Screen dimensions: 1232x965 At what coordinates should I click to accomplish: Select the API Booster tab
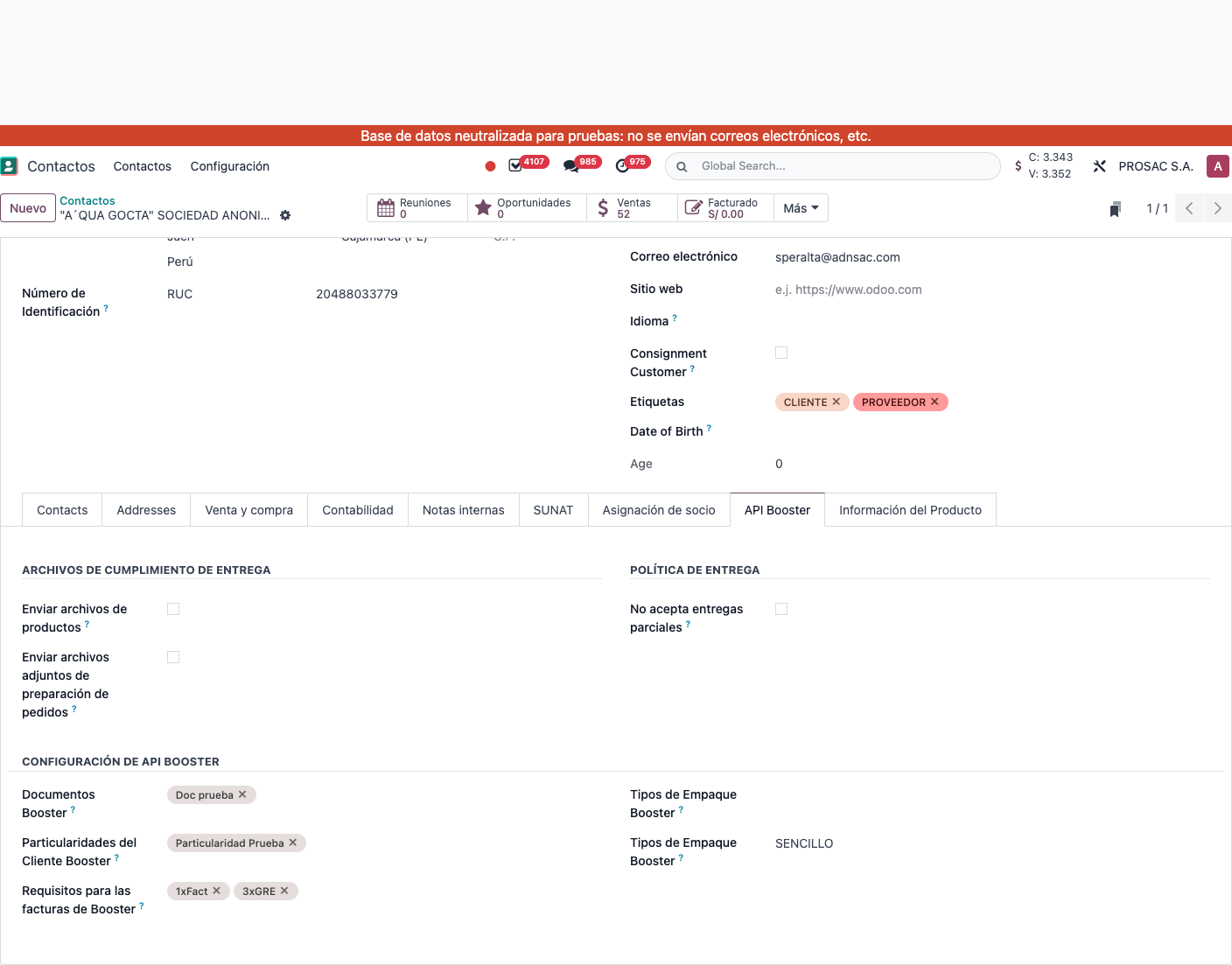tap(778, 510)
